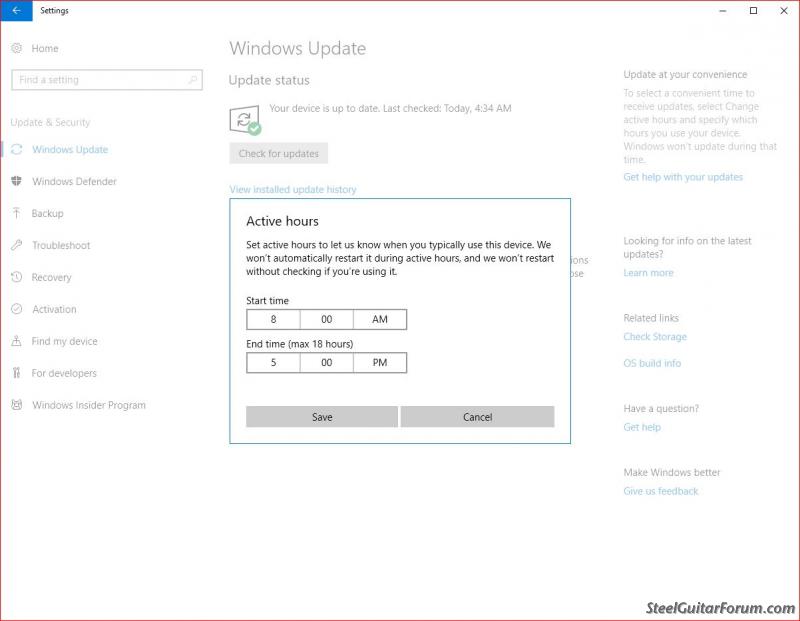
Task: Click the Windows Defender shield icon
Action: click(x=17, y=181)
